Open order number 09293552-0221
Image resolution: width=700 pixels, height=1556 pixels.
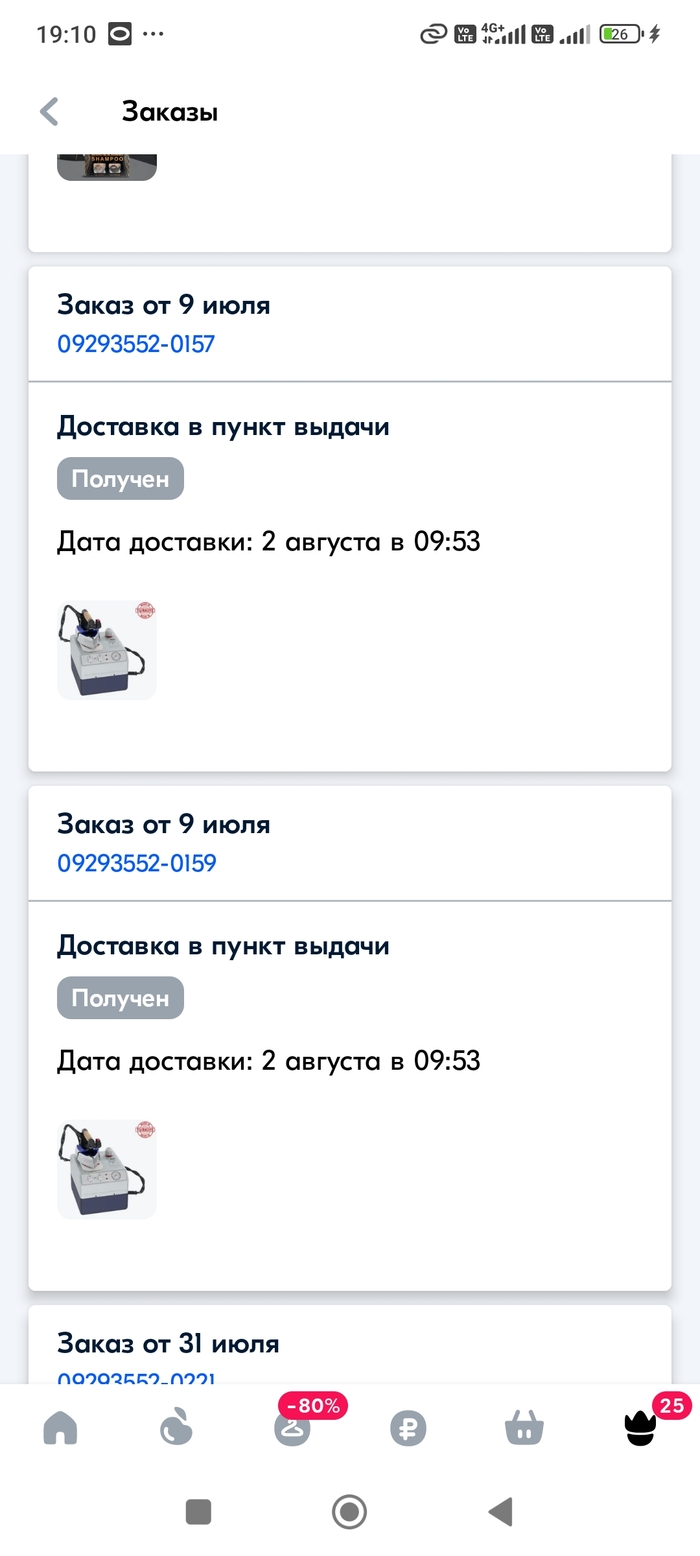(x=136, y=1378)
